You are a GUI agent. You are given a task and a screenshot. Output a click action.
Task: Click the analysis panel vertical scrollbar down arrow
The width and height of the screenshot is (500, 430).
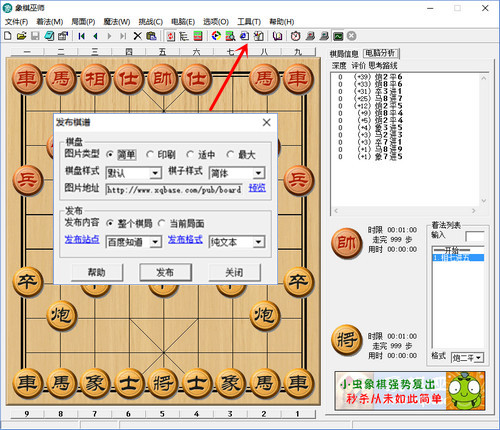click(484, 201)
